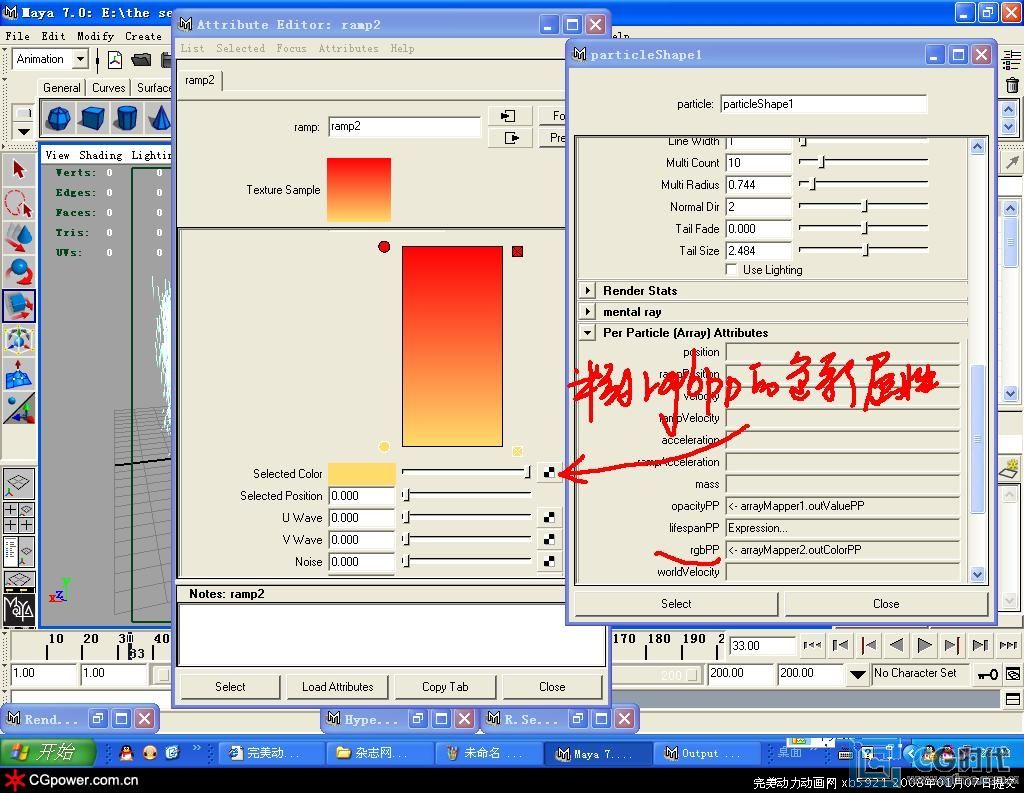Click the Texture Sample swatch
The image size is (1024, 793).
(x=359, y=189)
